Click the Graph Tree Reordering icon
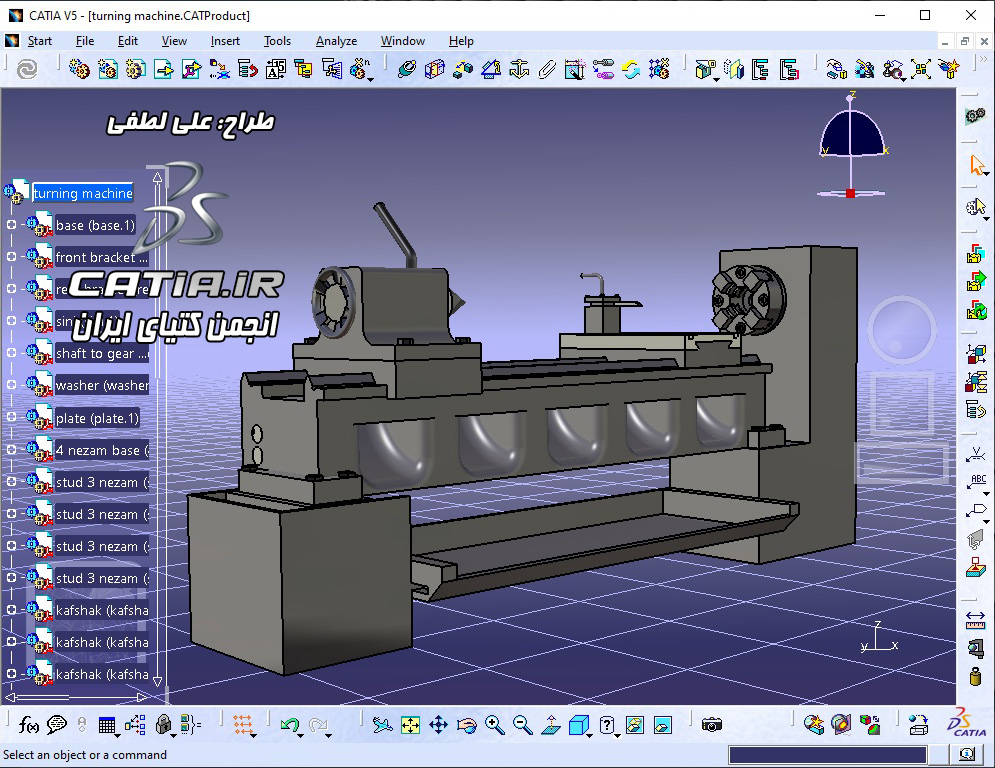Viewport: 995px width, 768px height. pyautogui.click(x=247, y=69)
